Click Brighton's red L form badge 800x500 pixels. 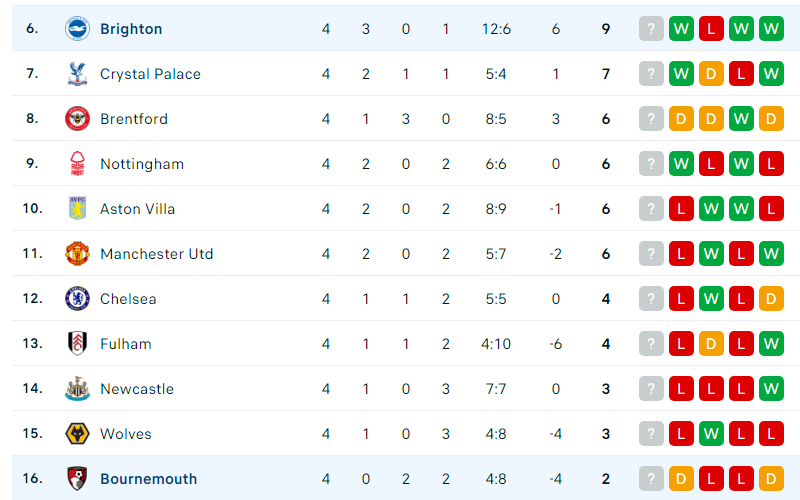click(711, 29)
